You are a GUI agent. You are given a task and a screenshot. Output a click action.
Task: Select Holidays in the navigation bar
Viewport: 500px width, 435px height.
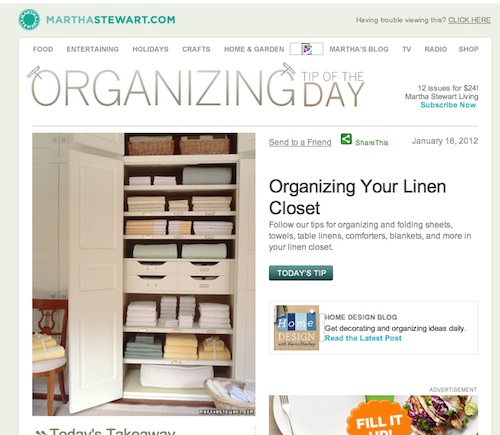[x=150, y=49]
